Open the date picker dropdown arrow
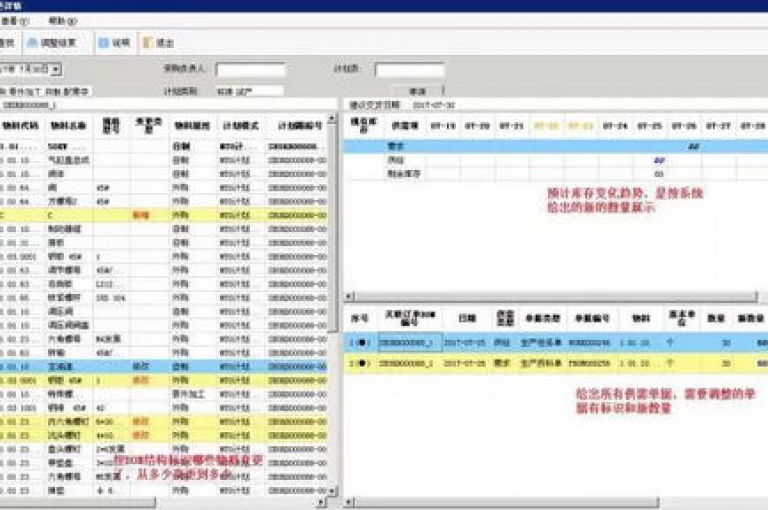Viewport: 768px width, 510px height. (56, 69)
